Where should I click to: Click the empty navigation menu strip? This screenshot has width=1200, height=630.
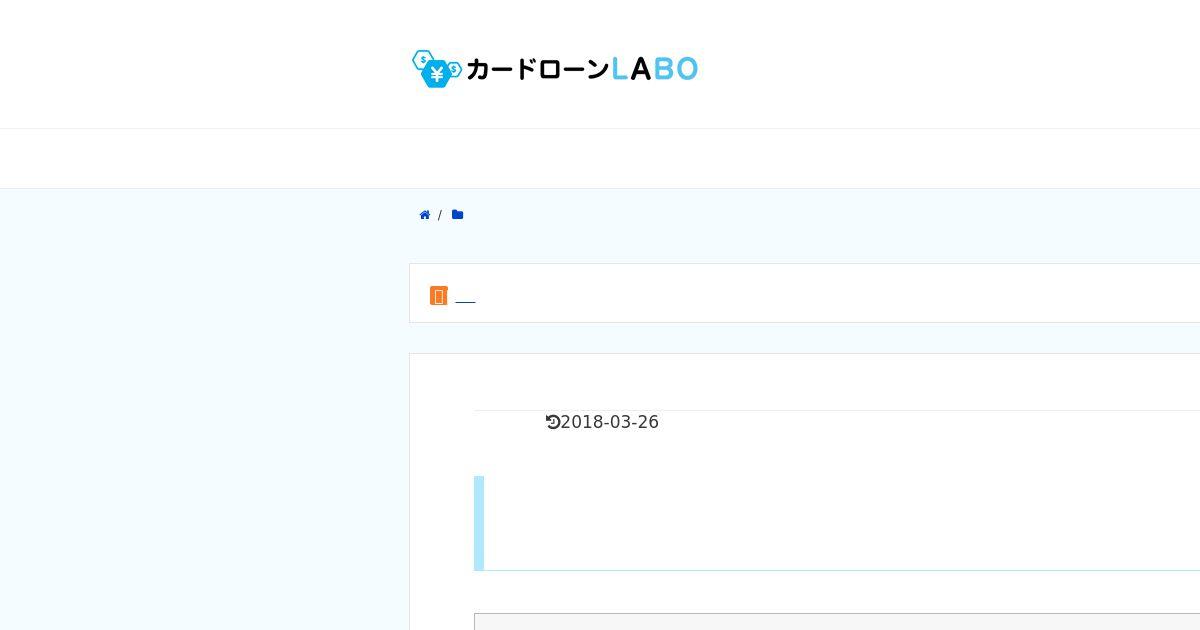click(600, 158)
